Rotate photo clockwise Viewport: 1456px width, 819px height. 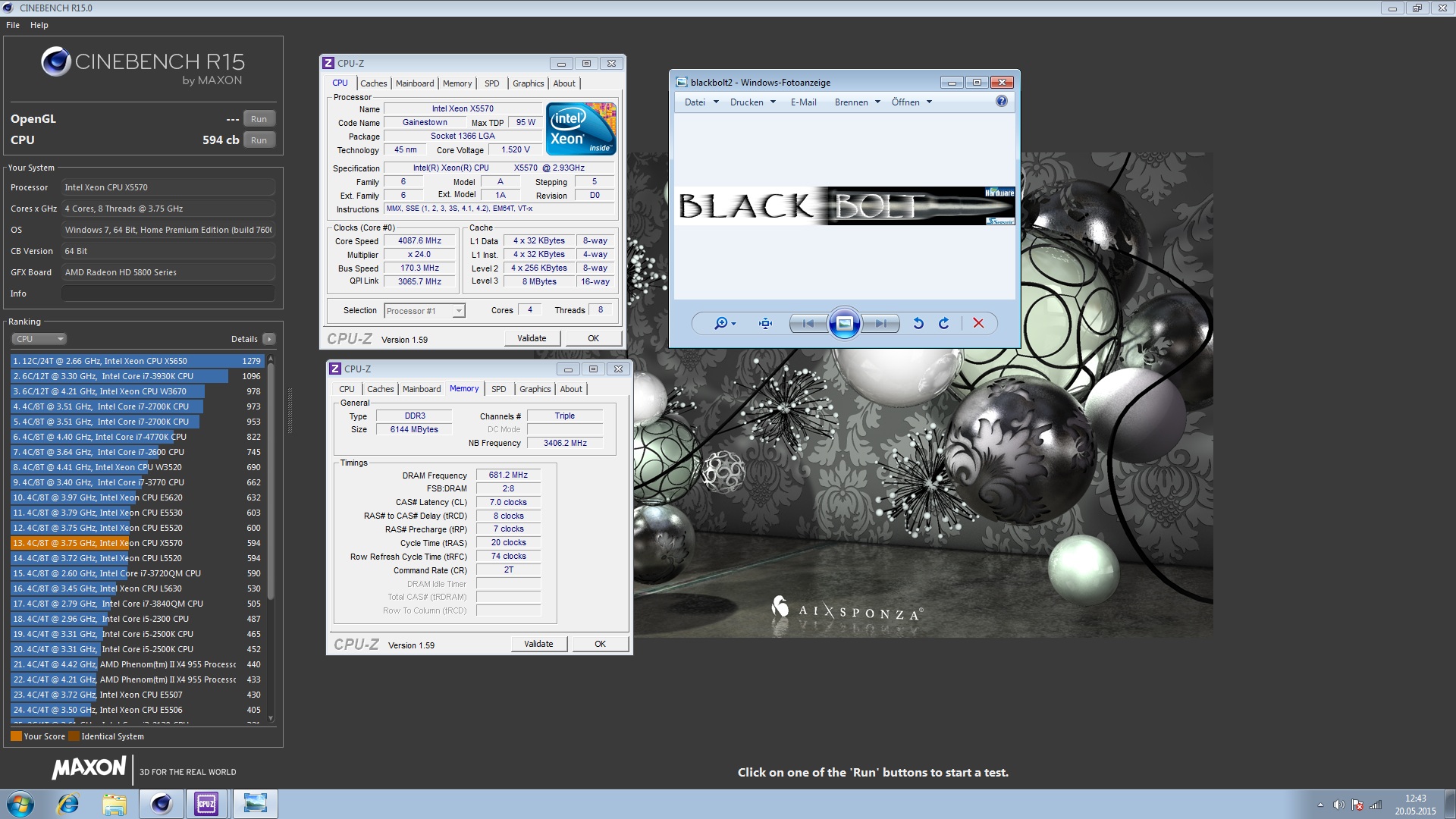click(x=944, y=324)
